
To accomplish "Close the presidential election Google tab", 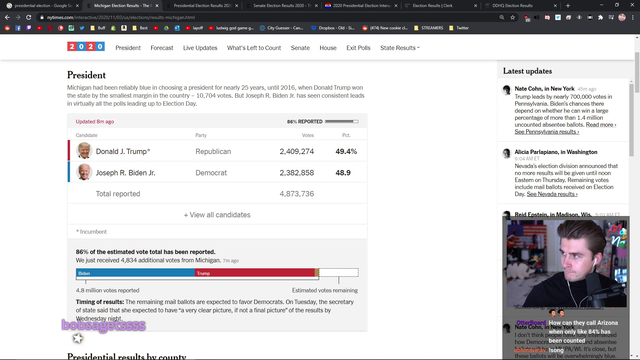I will coord(77,6).
